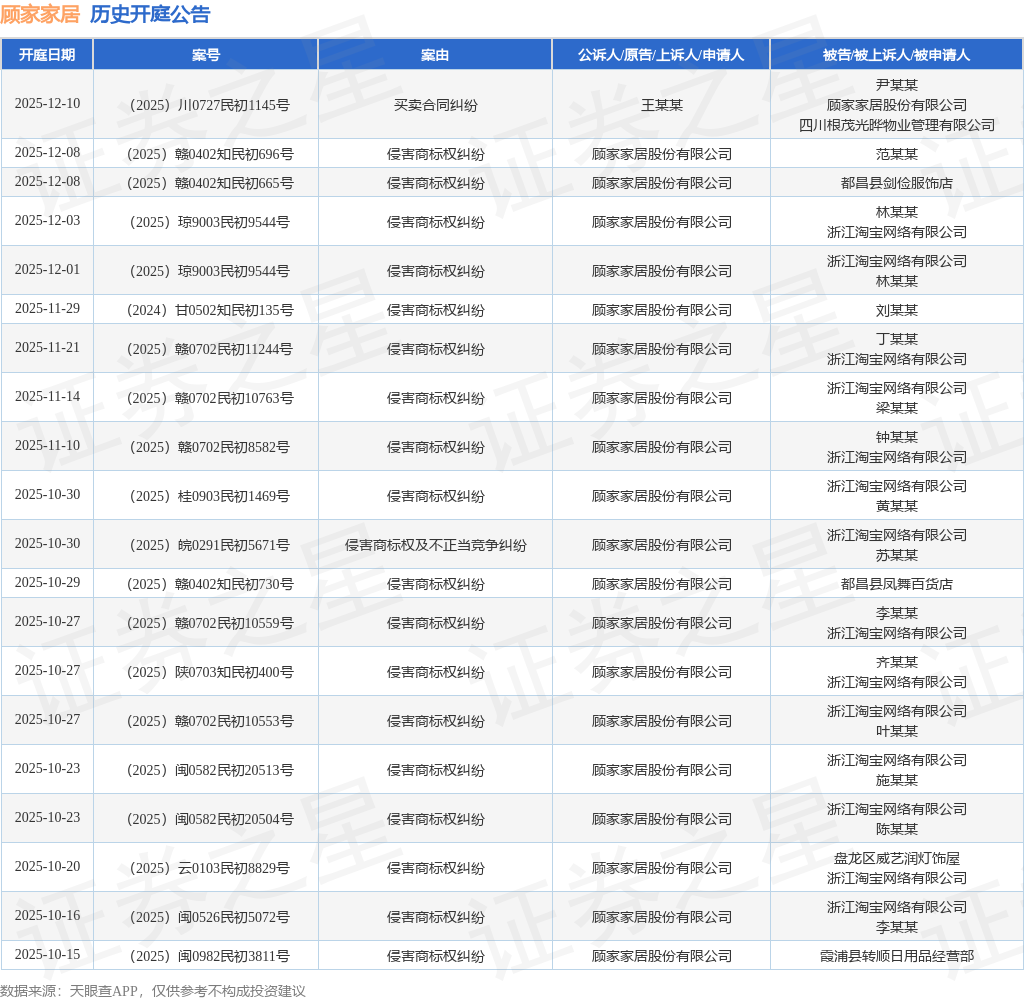Screen dimensions: 1024x1000
Task: Select the 案由 column header
Action: [435, 55]
